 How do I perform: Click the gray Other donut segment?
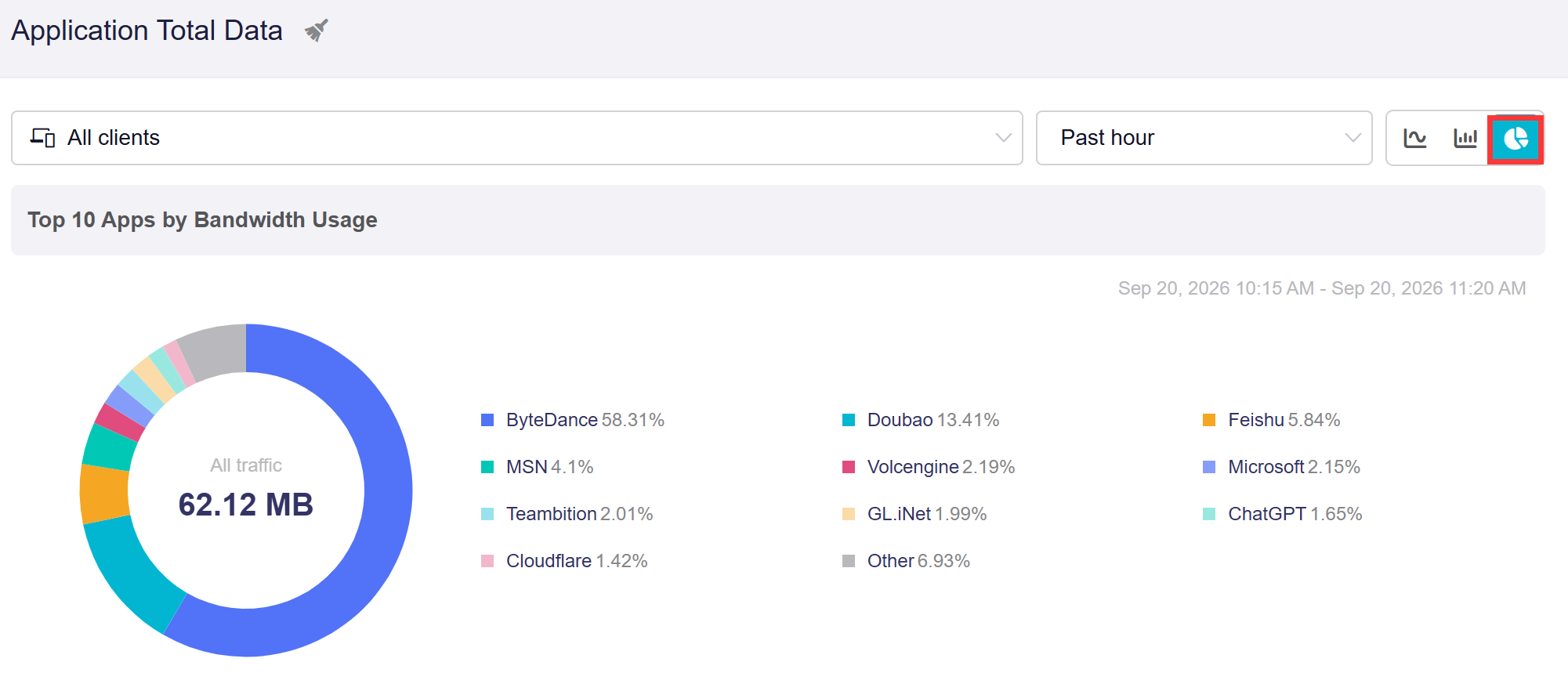coord(217,352)
